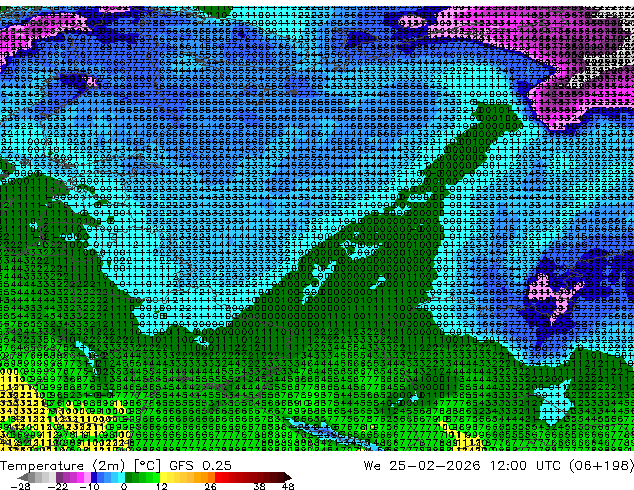Click the 12 legend label
The image size is (634, 490).
click(x=162, y=486)
